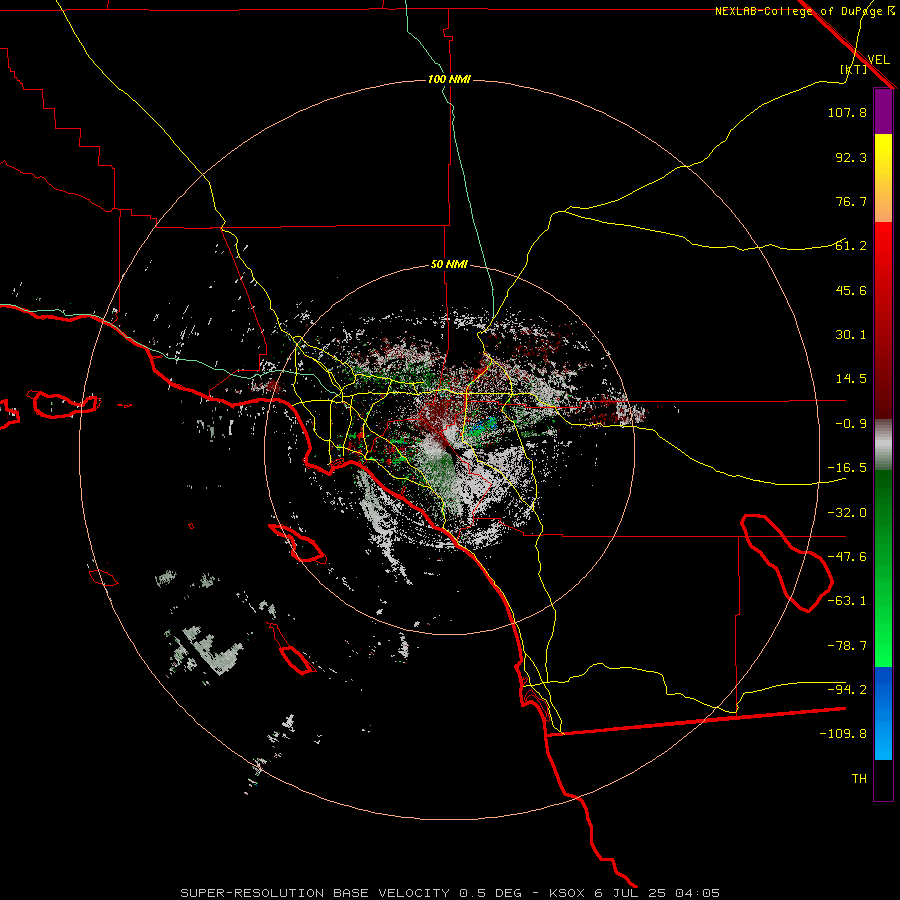The image size is (900, 900).
Task: Select the 45.6 legend value
Action: (851, 290)
